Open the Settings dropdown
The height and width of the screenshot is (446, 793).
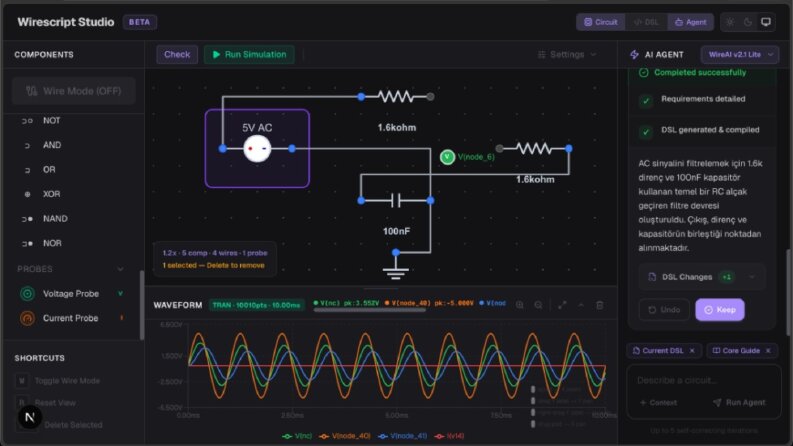pos(567,55)
